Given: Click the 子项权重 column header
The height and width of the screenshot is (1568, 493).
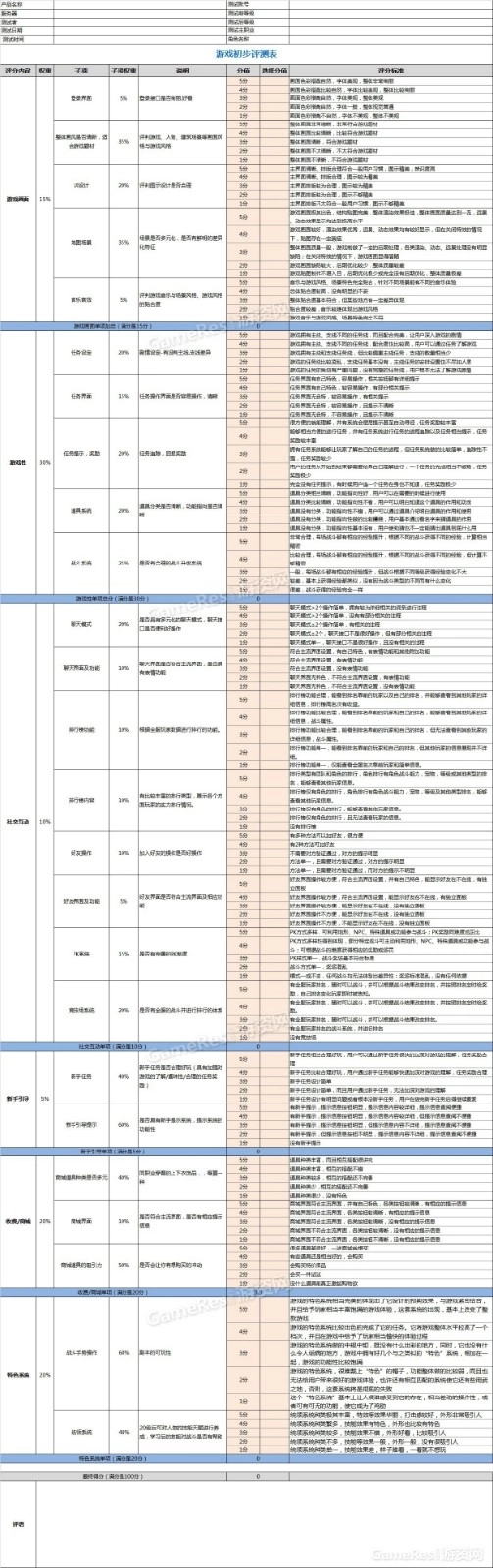Looking at the screenshot, I should click(123, 71).
